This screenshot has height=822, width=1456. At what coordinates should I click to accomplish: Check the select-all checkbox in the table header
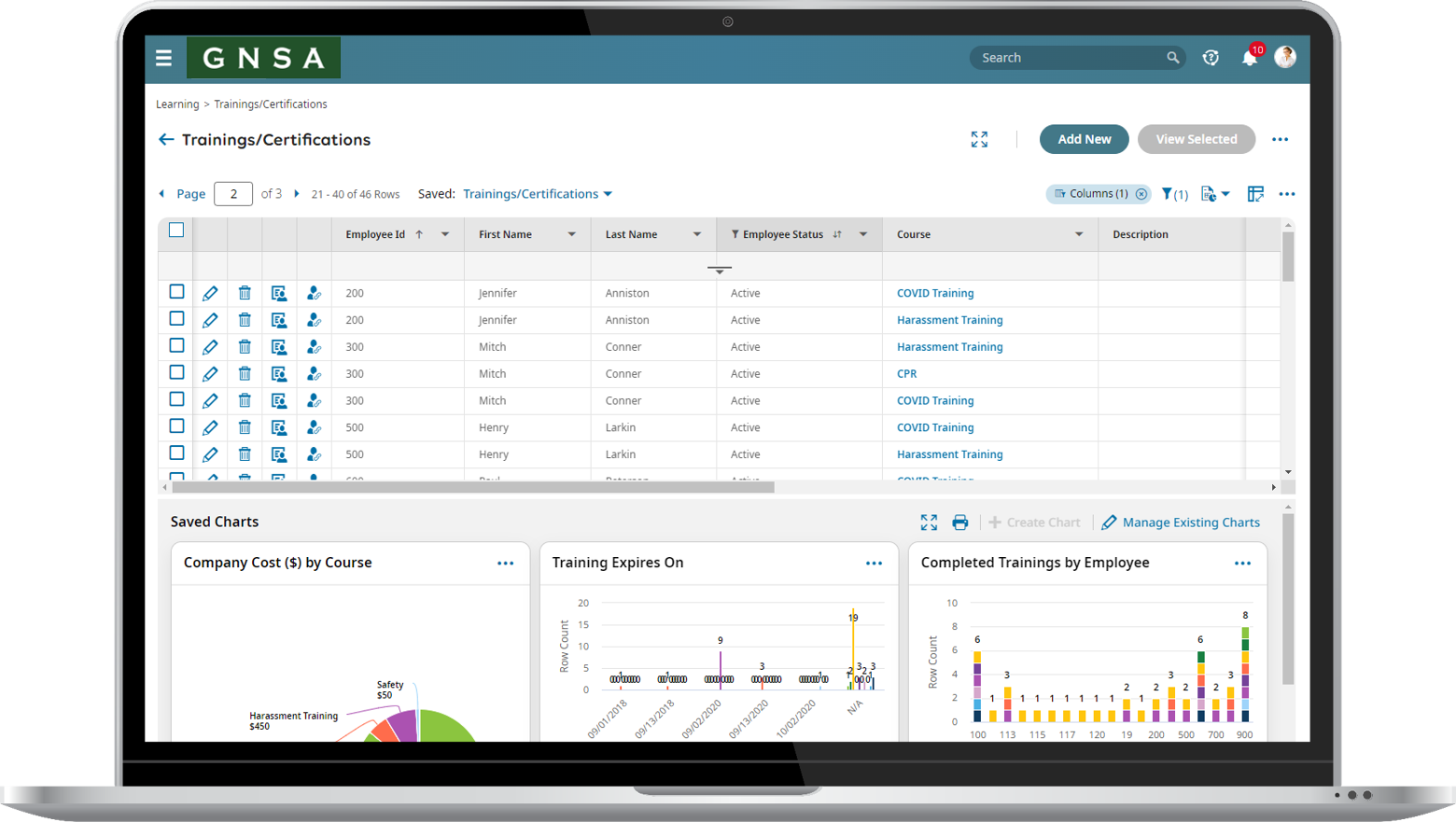[x=175, y=230]
